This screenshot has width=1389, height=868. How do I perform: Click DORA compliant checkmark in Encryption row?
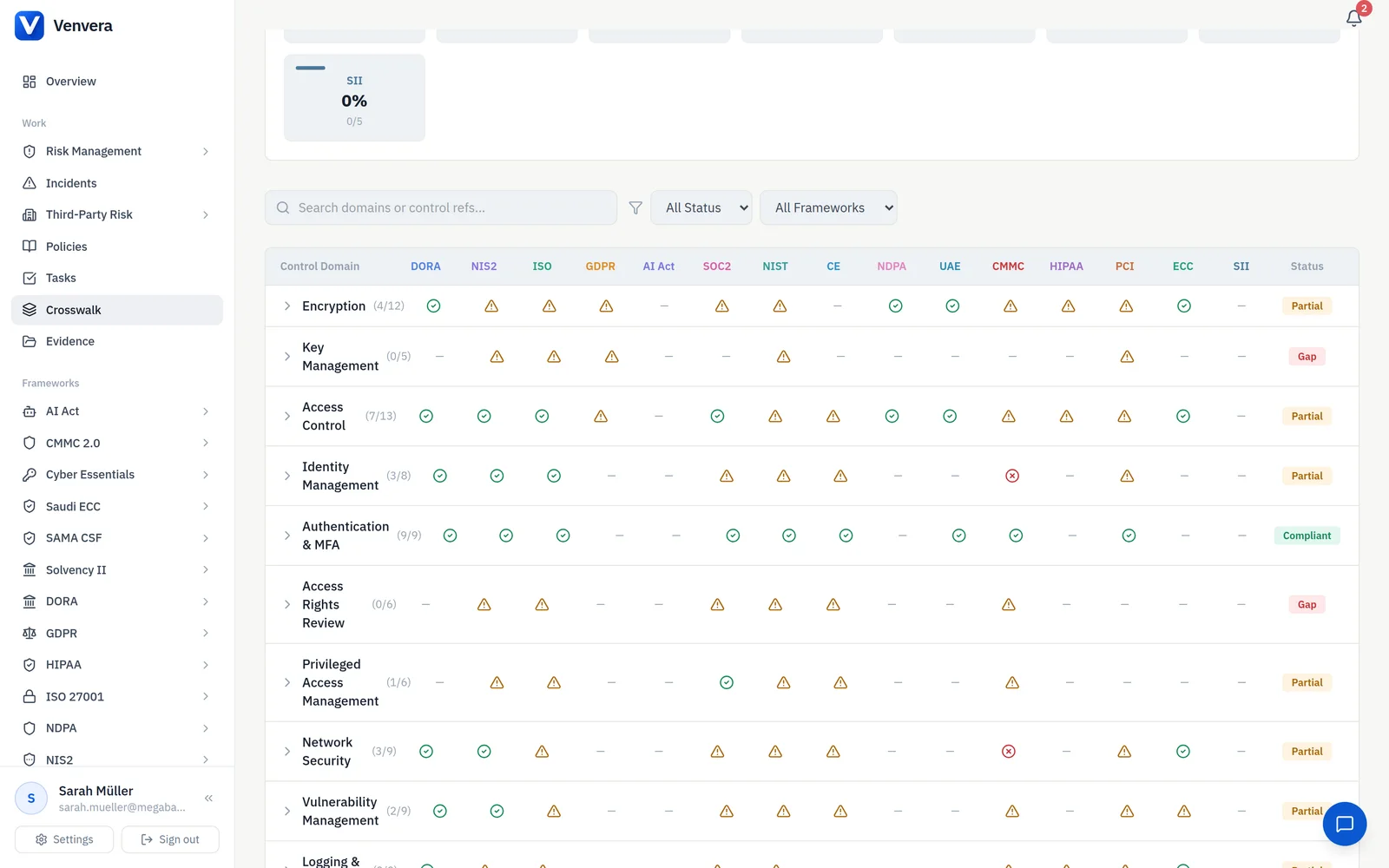(x=433, y=306)
